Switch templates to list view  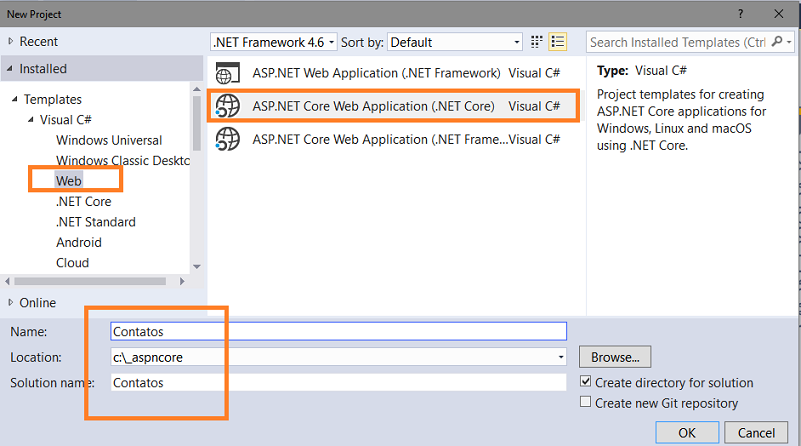coord(557,42)
